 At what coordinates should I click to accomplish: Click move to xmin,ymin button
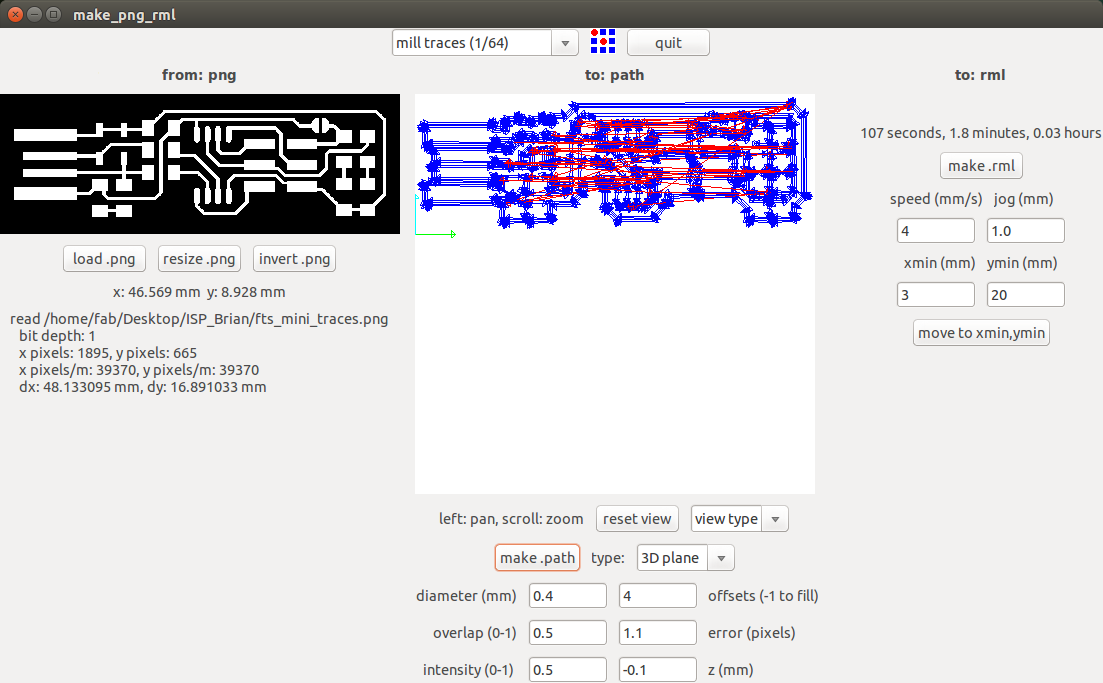981,333
